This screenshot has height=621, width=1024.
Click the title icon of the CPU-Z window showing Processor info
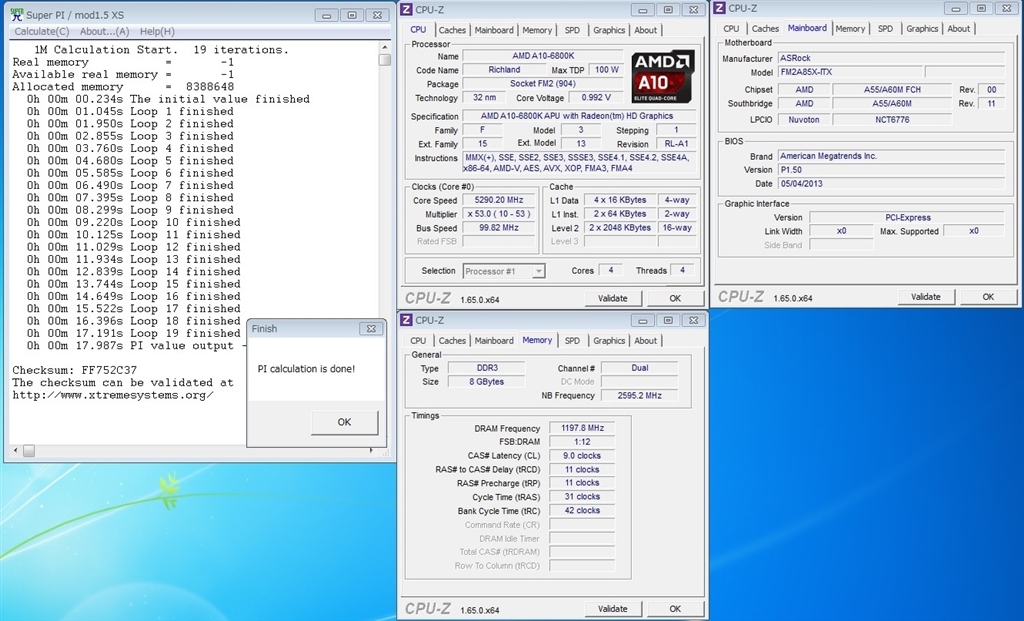[x=406, y=10]
